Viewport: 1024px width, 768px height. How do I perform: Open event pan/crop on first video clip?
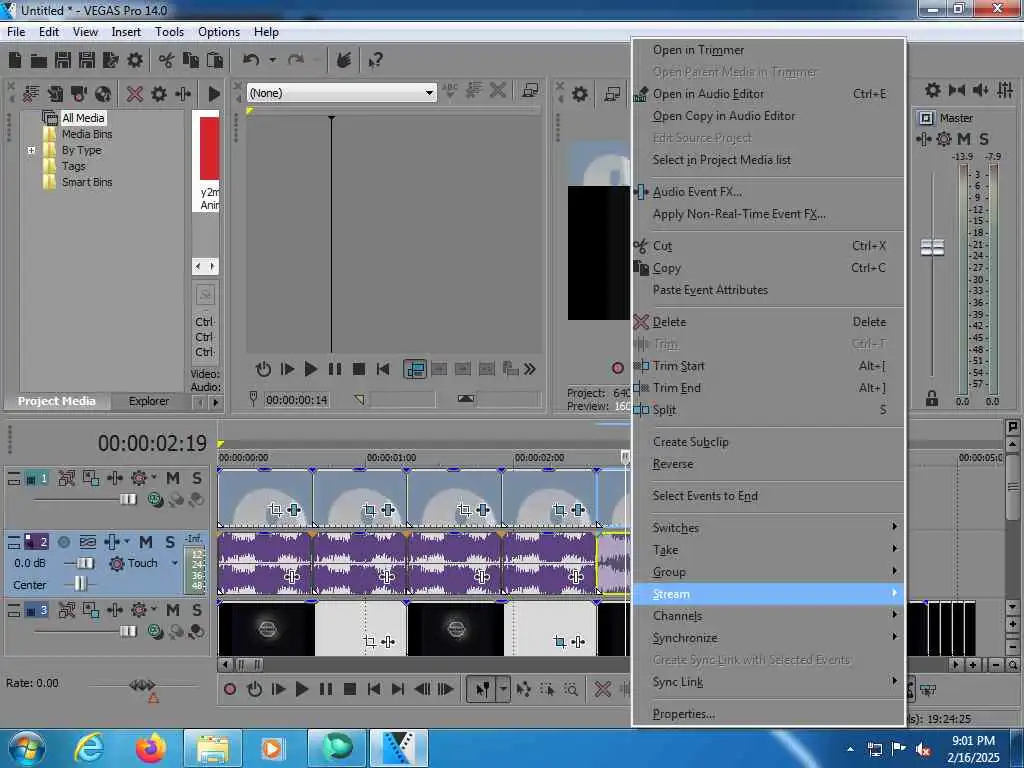pyautogui.click(x=276, y=509)
